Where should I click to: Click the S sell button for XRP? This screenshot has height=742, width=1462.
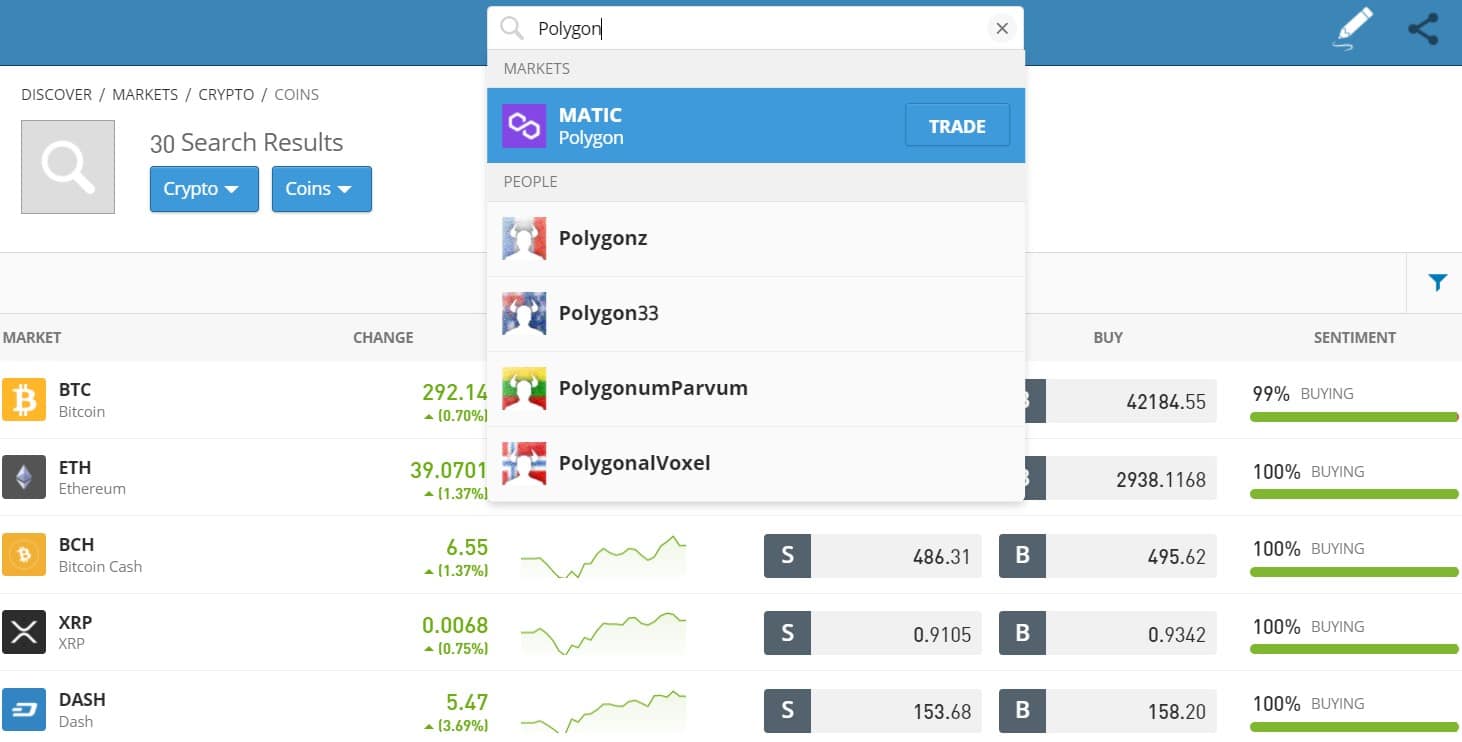787,633
